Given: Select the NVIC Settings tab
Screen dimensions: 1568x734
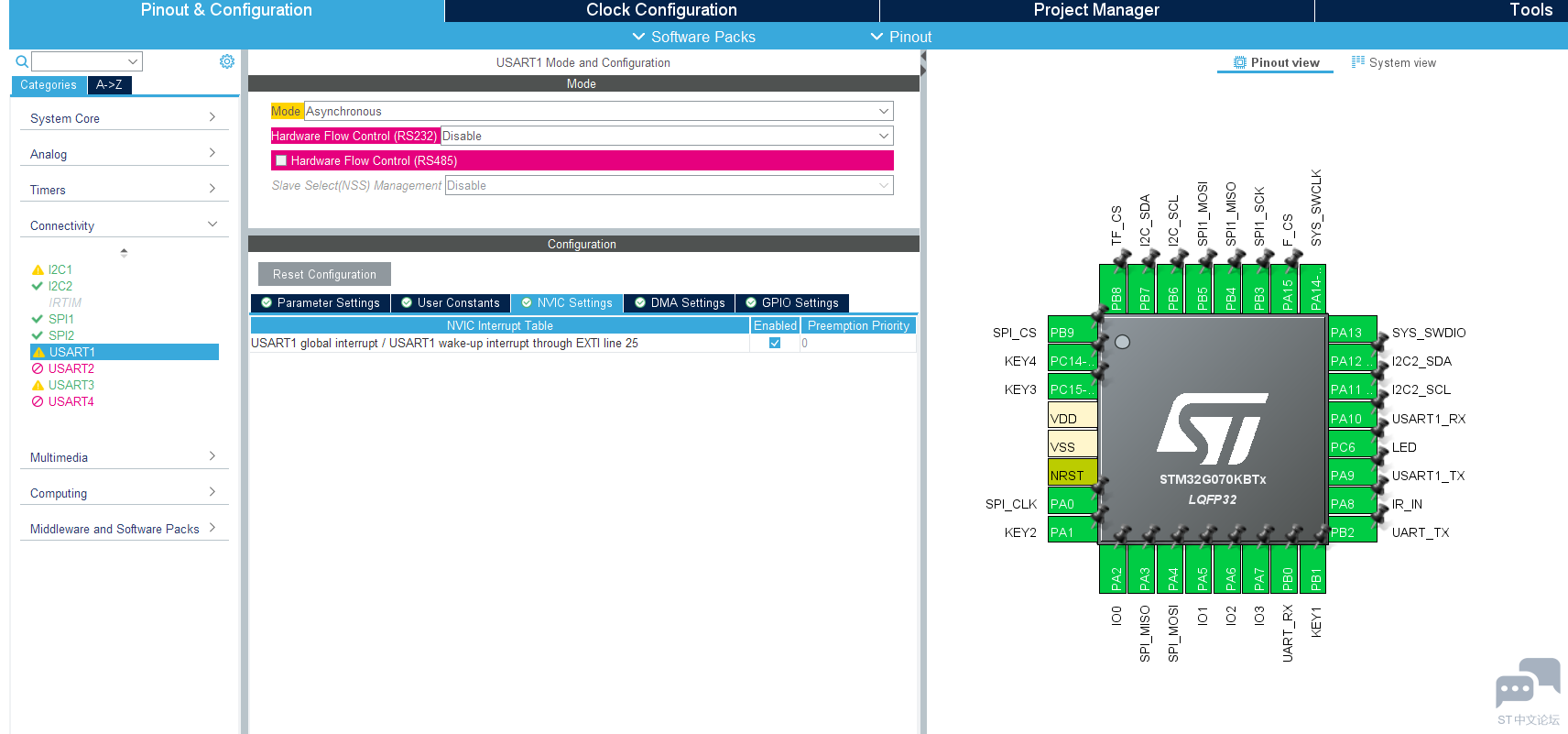Looking at the screenshot, I should tap(567, 302).
